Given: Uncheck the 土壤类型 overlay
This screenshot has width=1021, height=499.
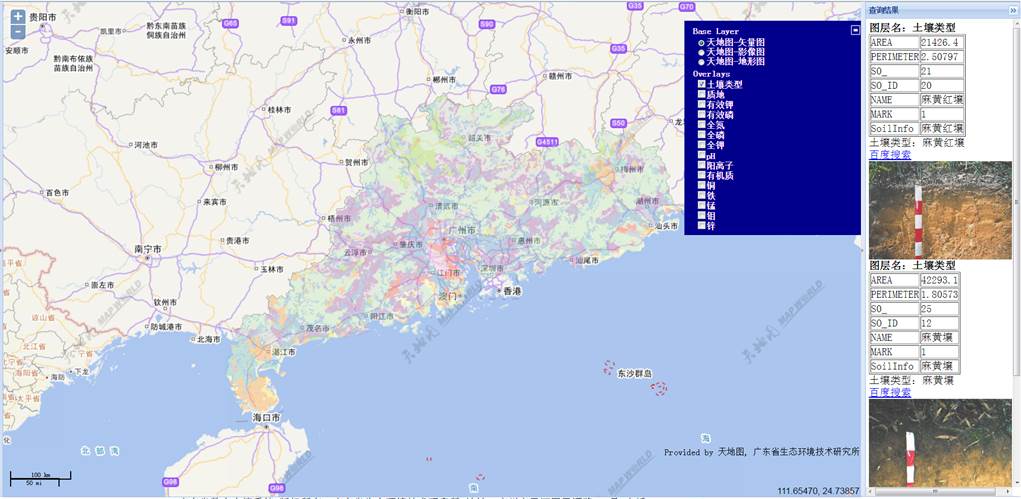Looking at the screenshot, I should (x=702, y=84).
